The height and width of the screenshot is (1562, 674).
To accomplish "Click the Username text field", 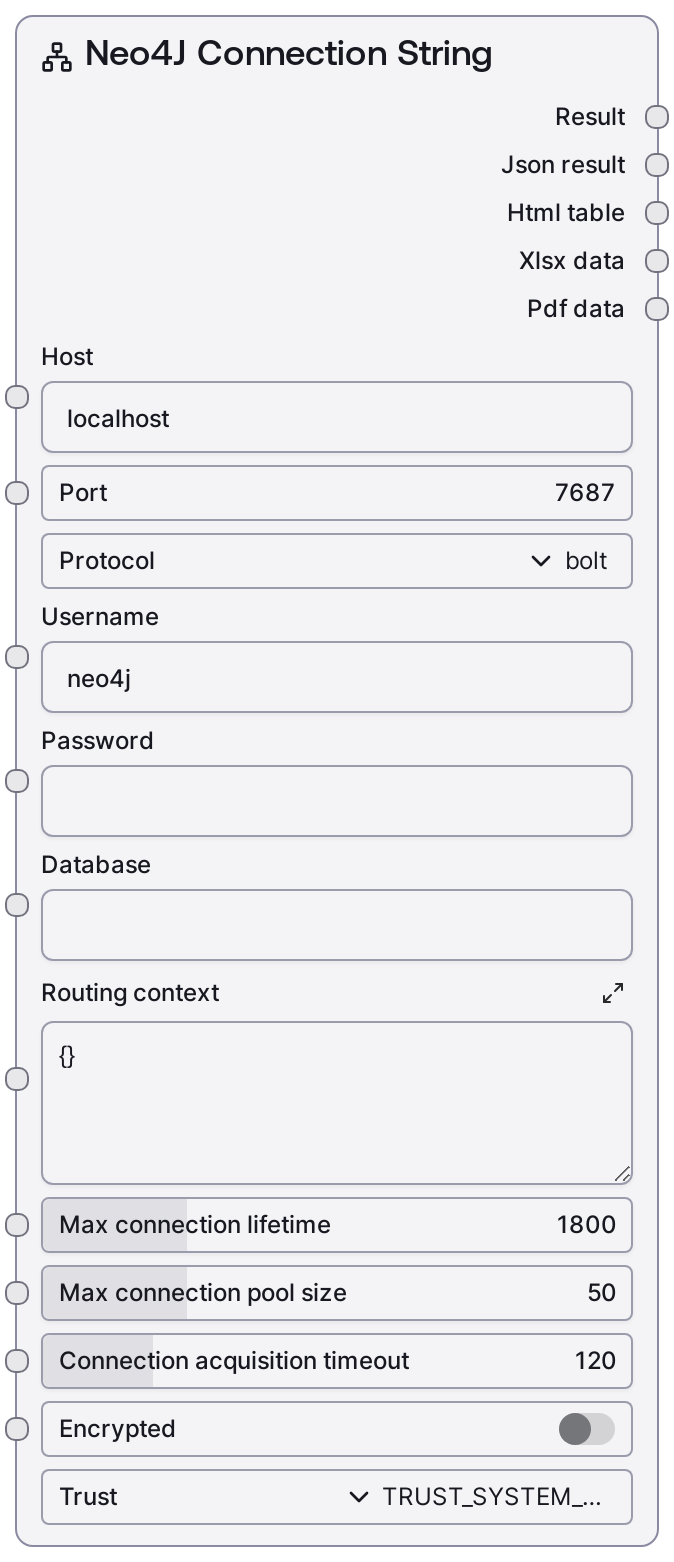I will [x=337, y=678].
